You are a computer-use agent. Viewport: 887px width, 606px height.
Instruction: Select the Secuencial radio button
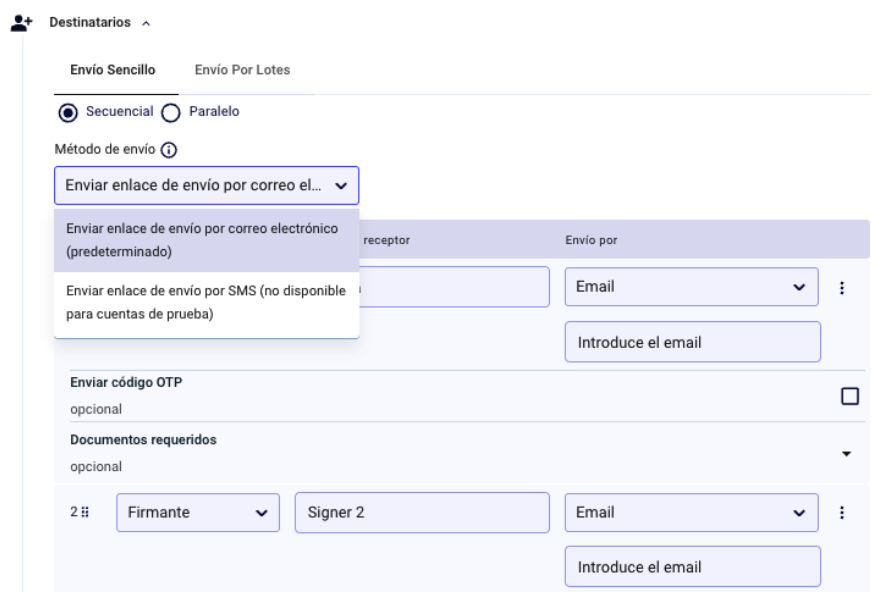[67, 112]
